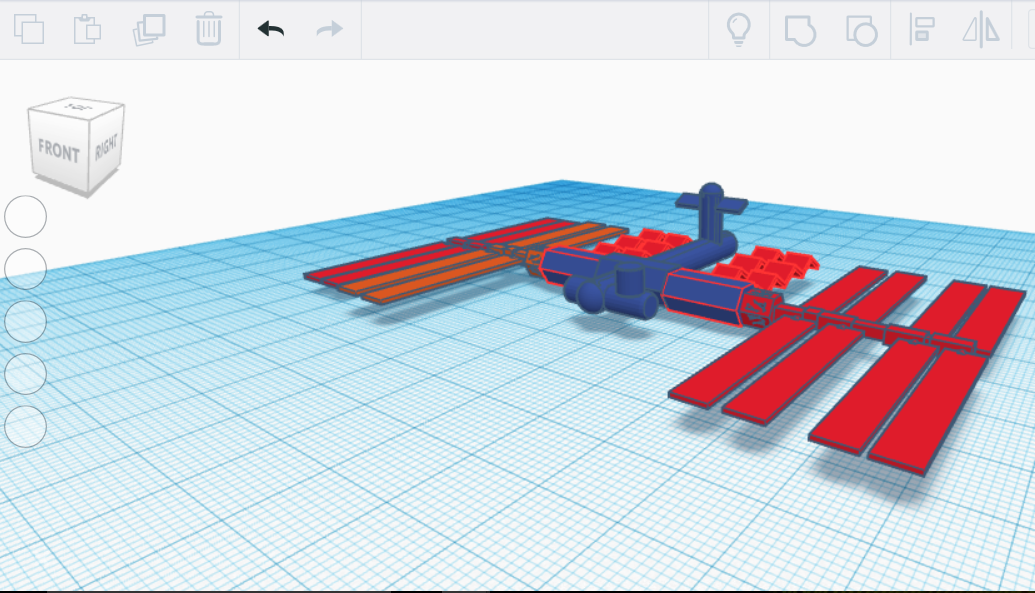
Task: Click the Home view button
Action: coord(25,215)
